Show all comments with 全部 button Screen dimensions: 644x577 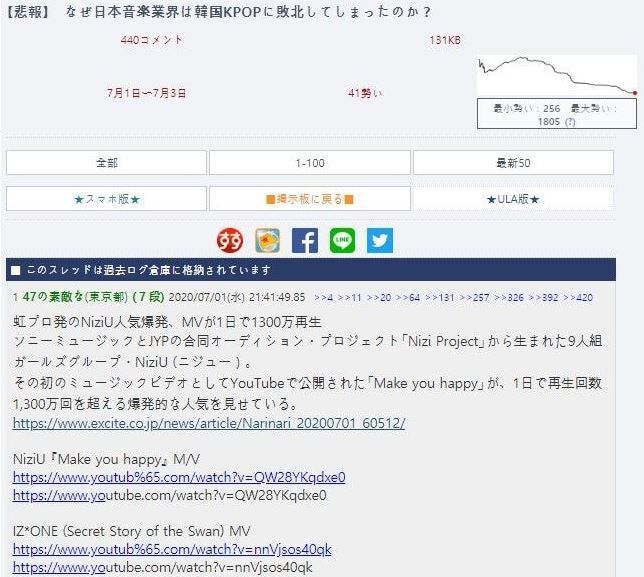click(106, 163)
